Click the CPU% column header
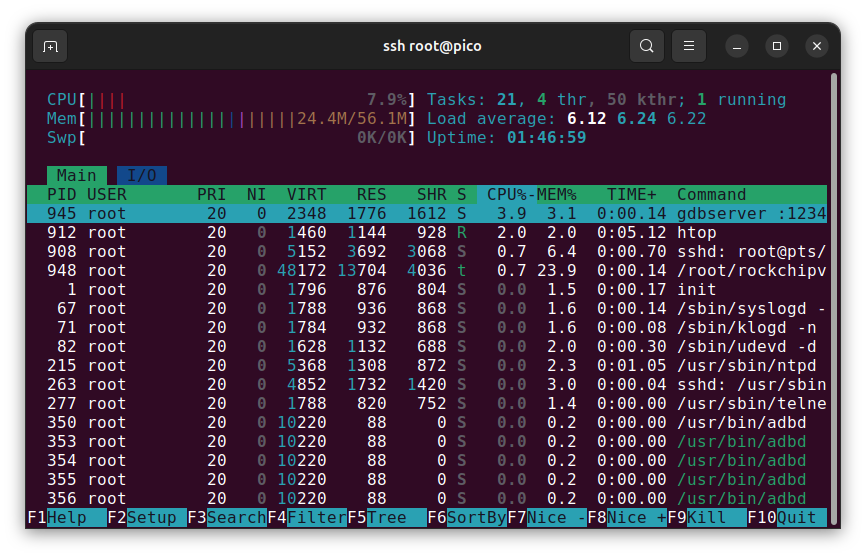This screenshot has height=557, width=866. (506, 194)
